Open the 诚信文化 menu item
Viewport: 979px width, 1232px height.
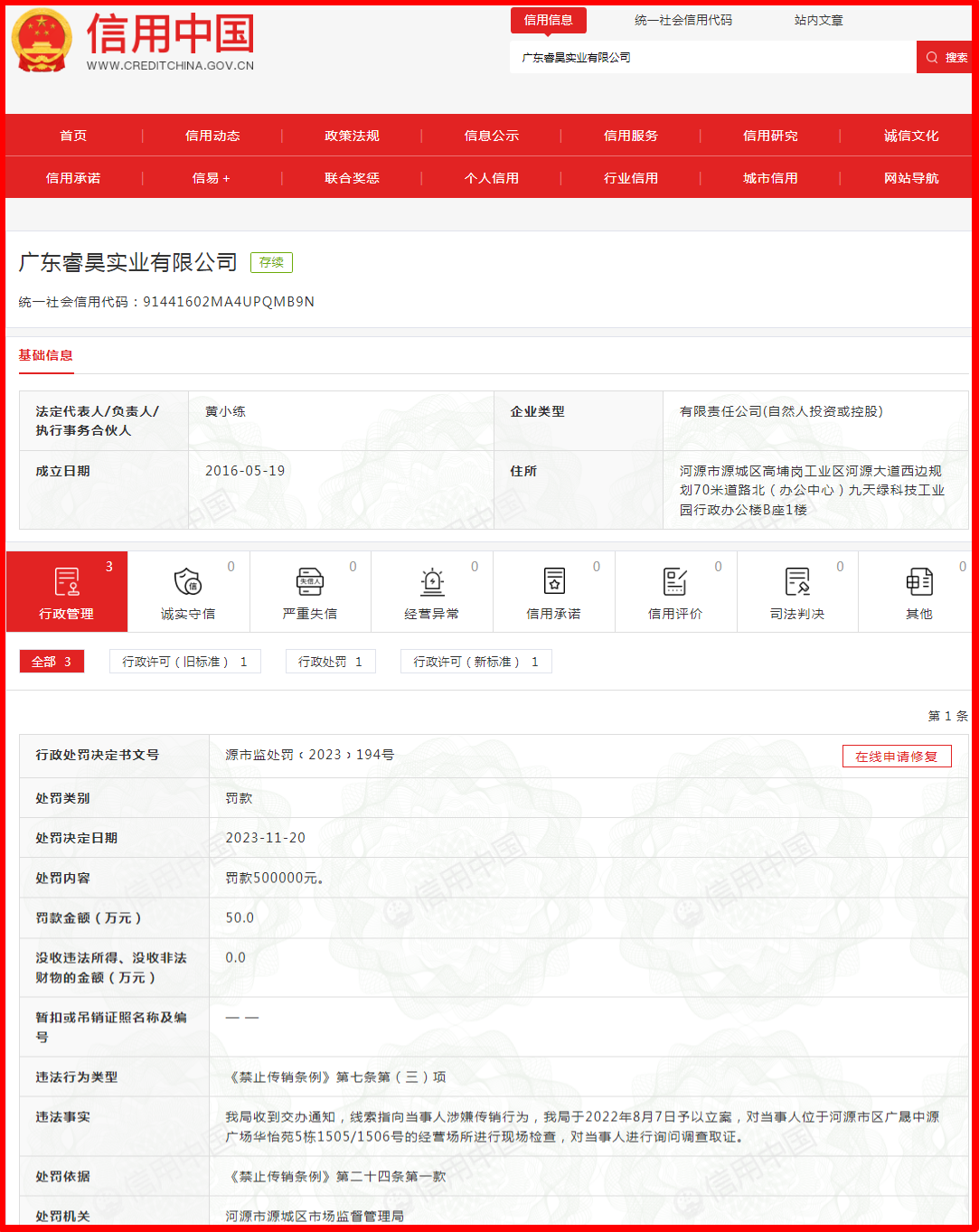[911, 136]
